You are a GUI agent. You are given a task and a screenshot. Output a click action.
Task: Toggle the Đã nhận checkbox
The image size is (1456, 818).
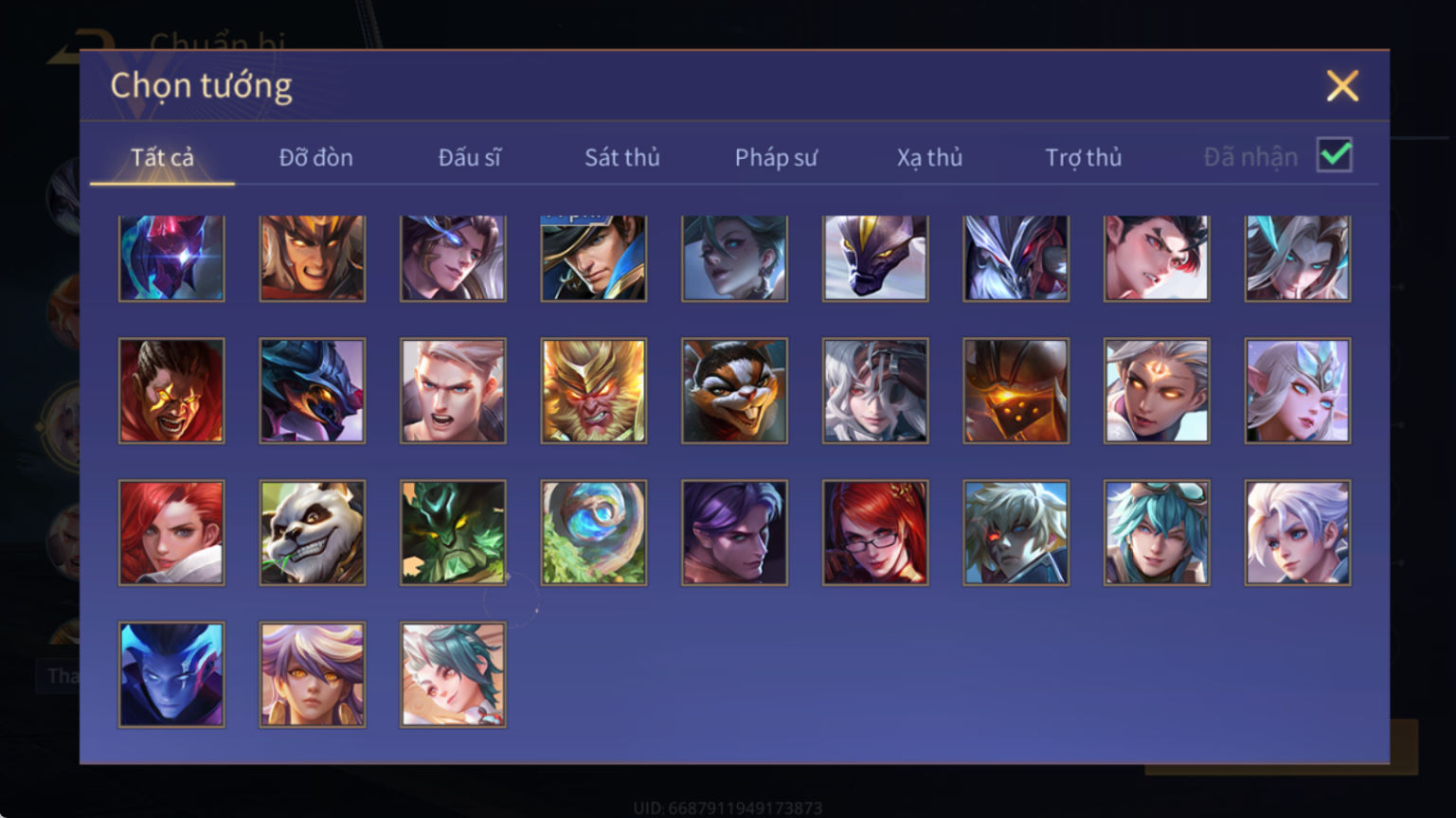tap(1335, 155)
